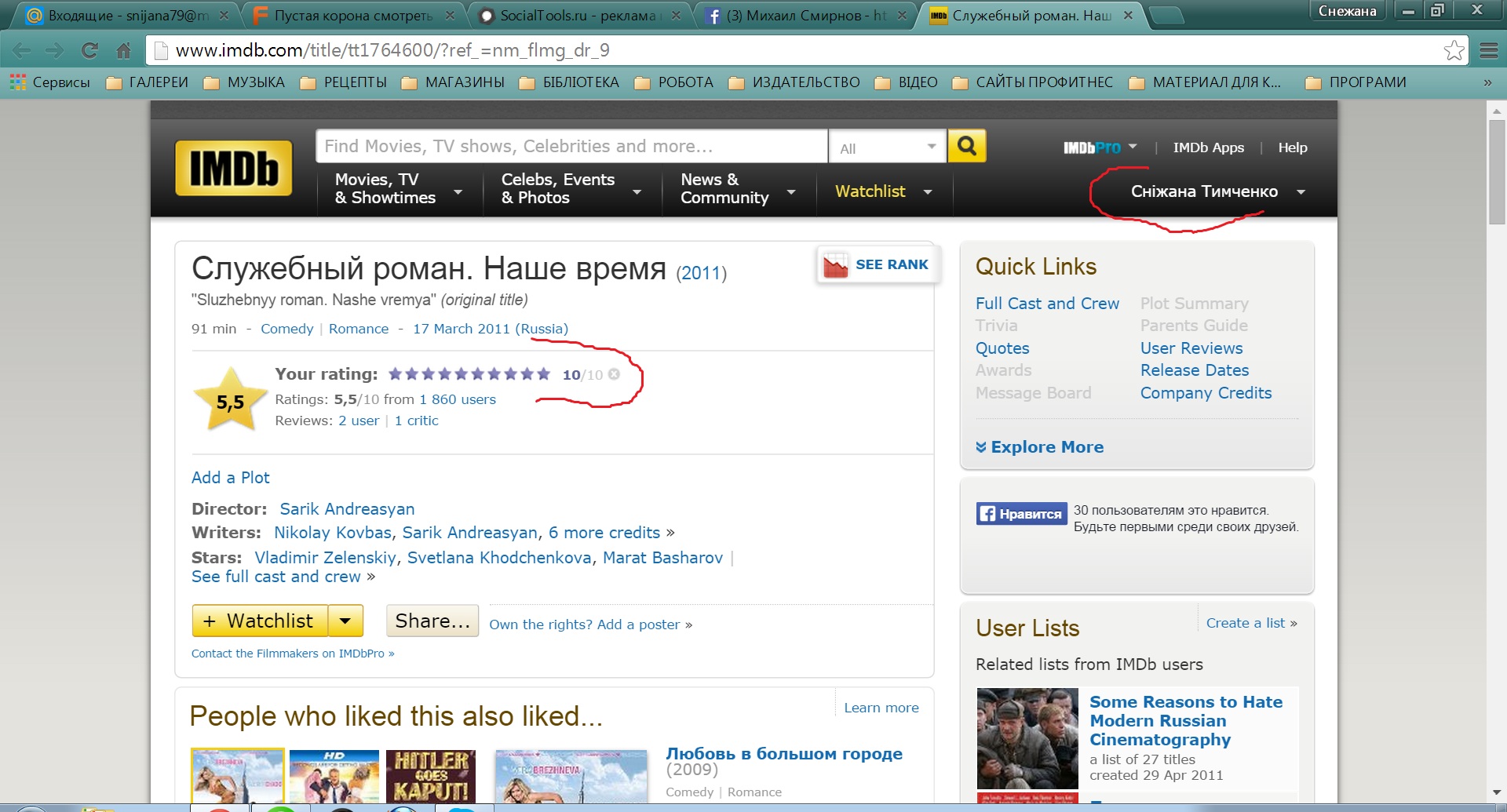Click the browser address bar
This screenshot has height=812, width=1507.
coord(793,51)
